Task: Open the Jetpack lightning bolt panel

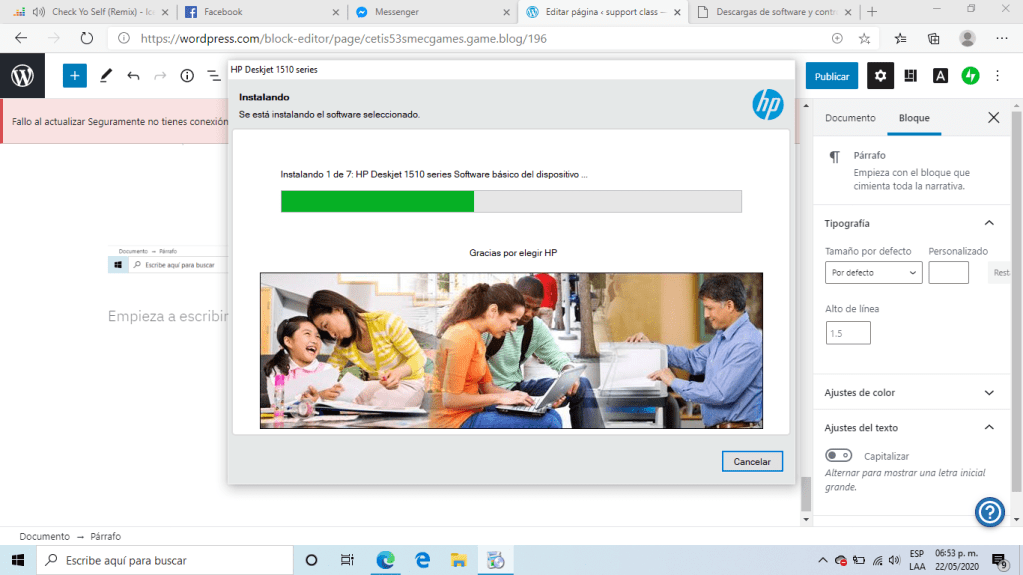Action: 970,76
